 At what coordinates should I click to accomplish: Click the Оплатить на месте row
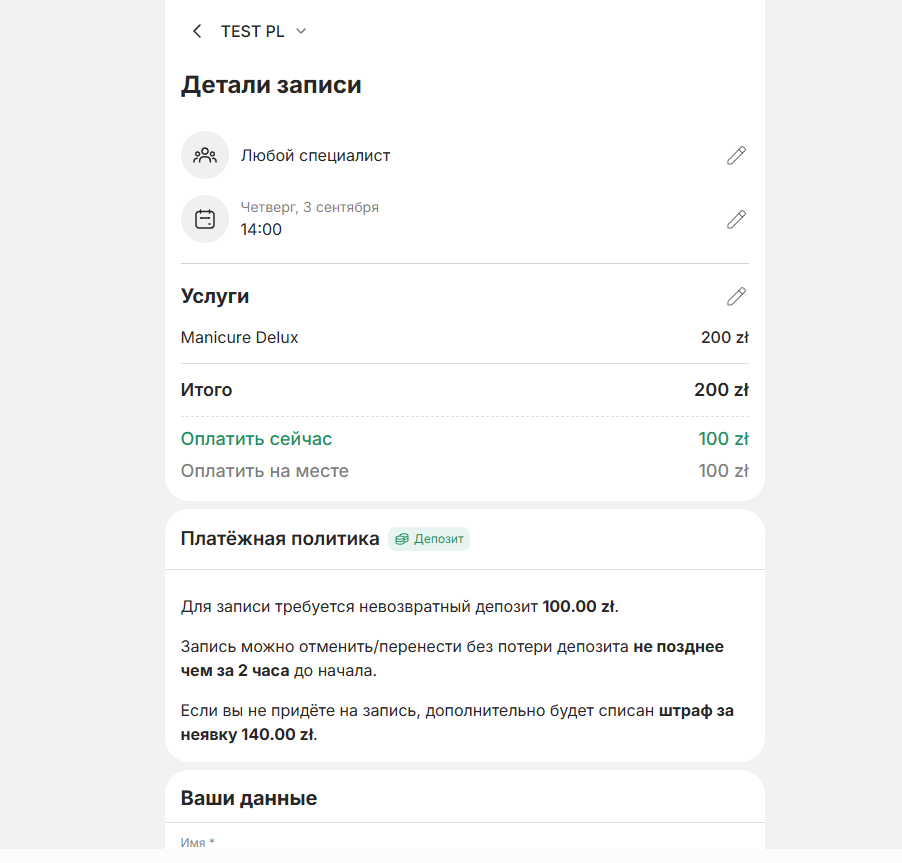point(465,471)
